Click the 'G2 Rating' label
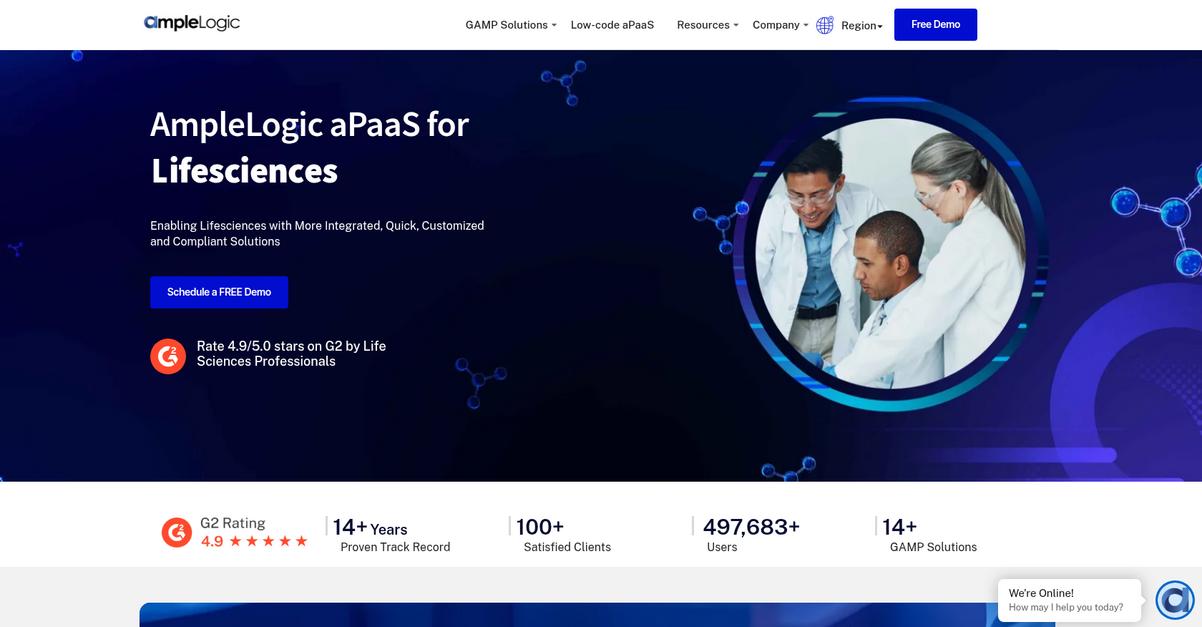 (x=233, y=523)
